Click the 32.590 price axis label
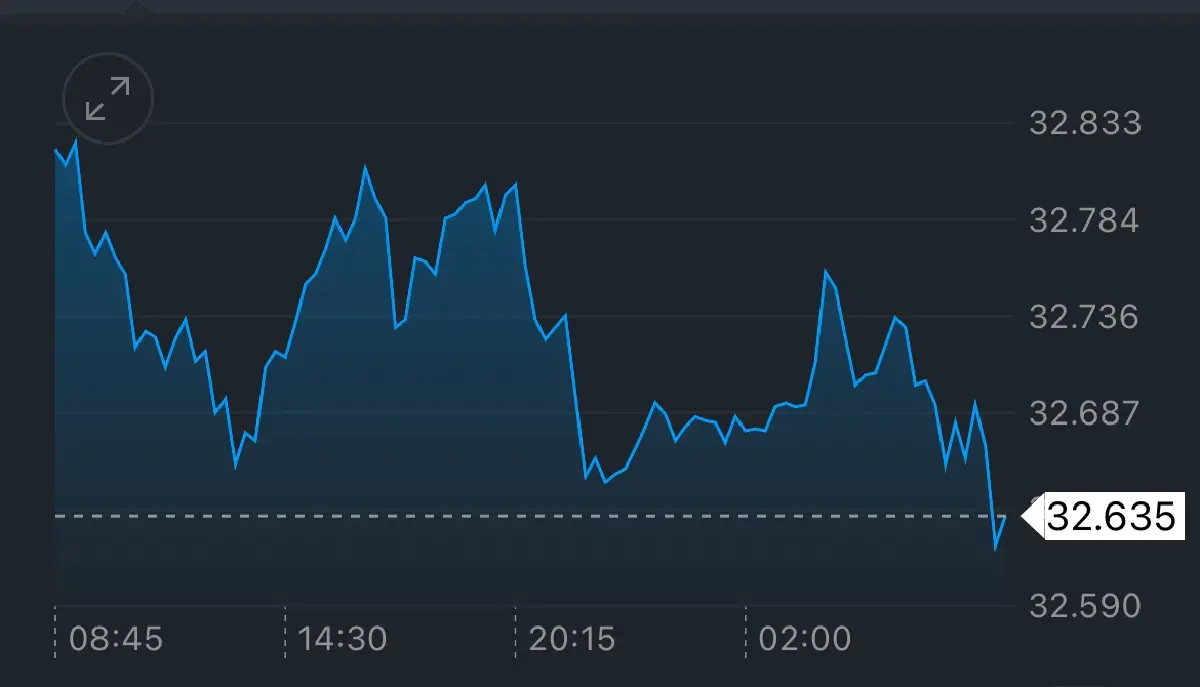Viewport: 1200px width, 687px height. 1084,606
